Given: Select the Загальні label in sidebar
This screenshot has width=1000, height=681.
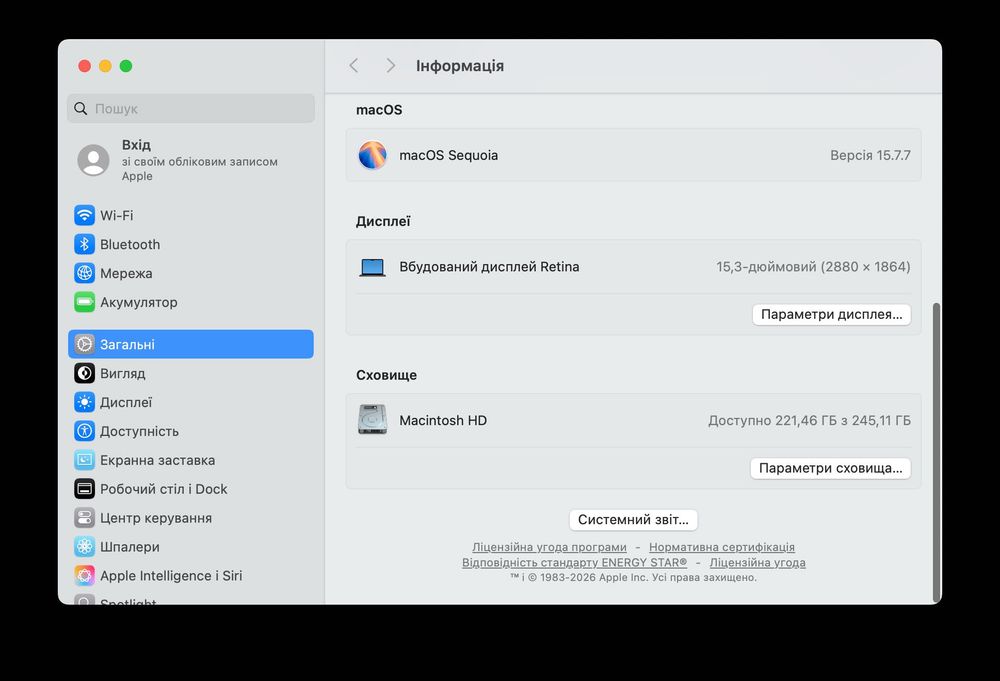Looking at the screenshot, I should click(x=128, y=344).
